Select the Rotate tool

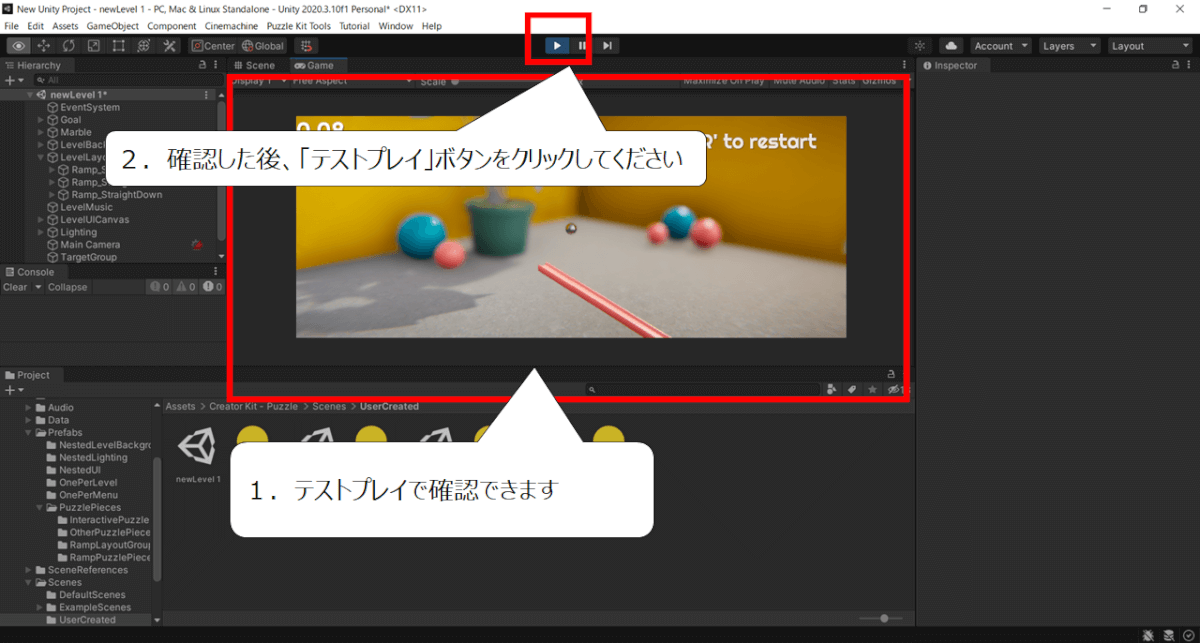69,46
